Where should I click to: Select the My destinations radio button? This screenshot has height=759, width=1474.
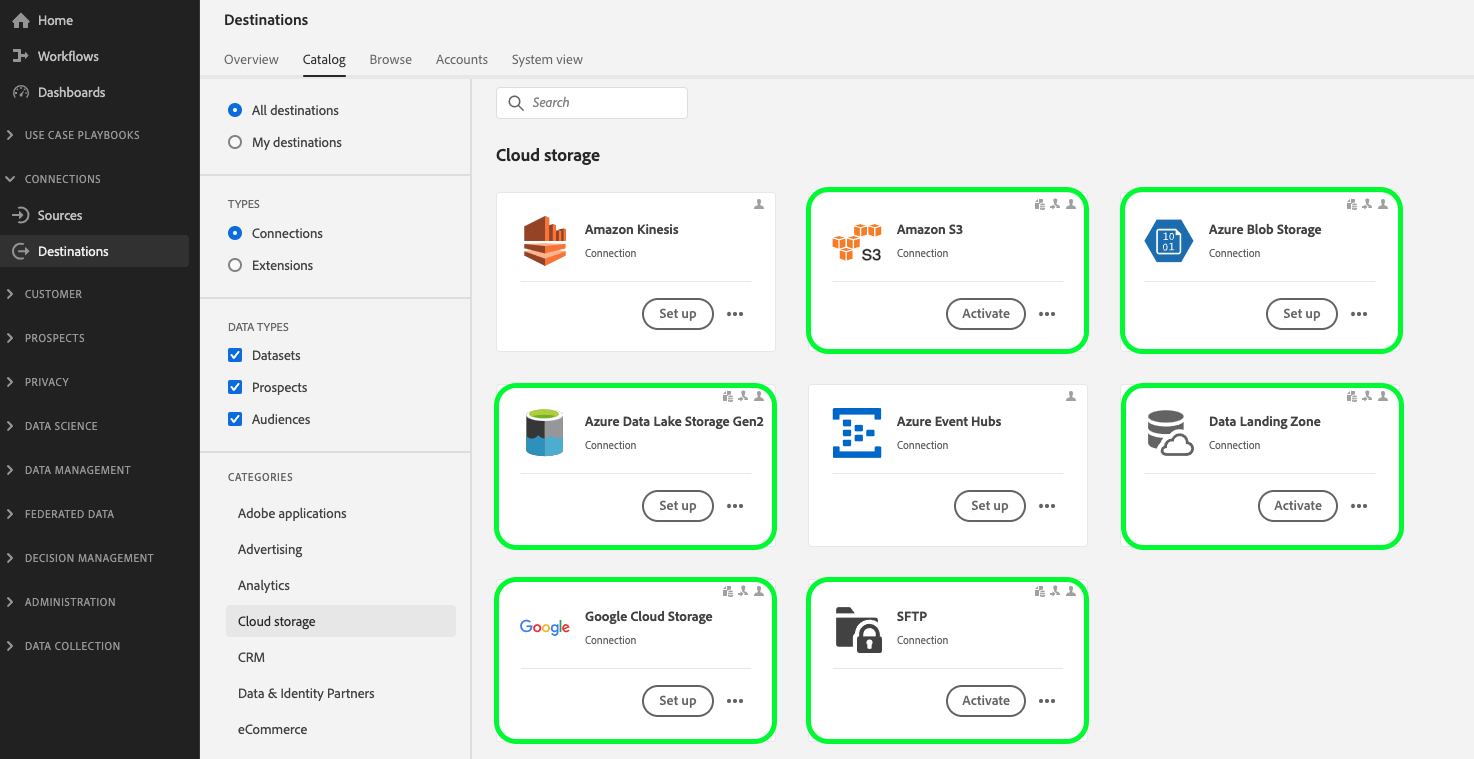point(235,142)
